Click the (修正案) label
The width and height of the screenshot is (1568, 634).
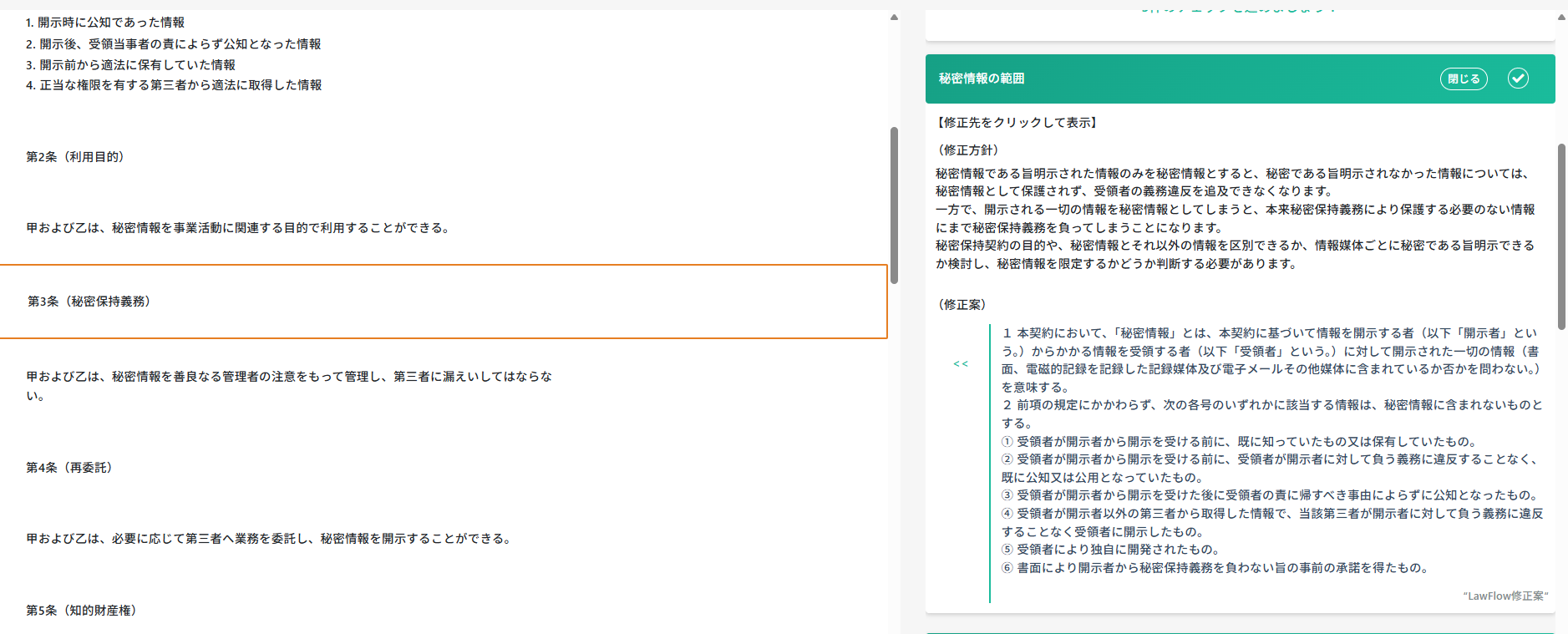pos(962,305)
